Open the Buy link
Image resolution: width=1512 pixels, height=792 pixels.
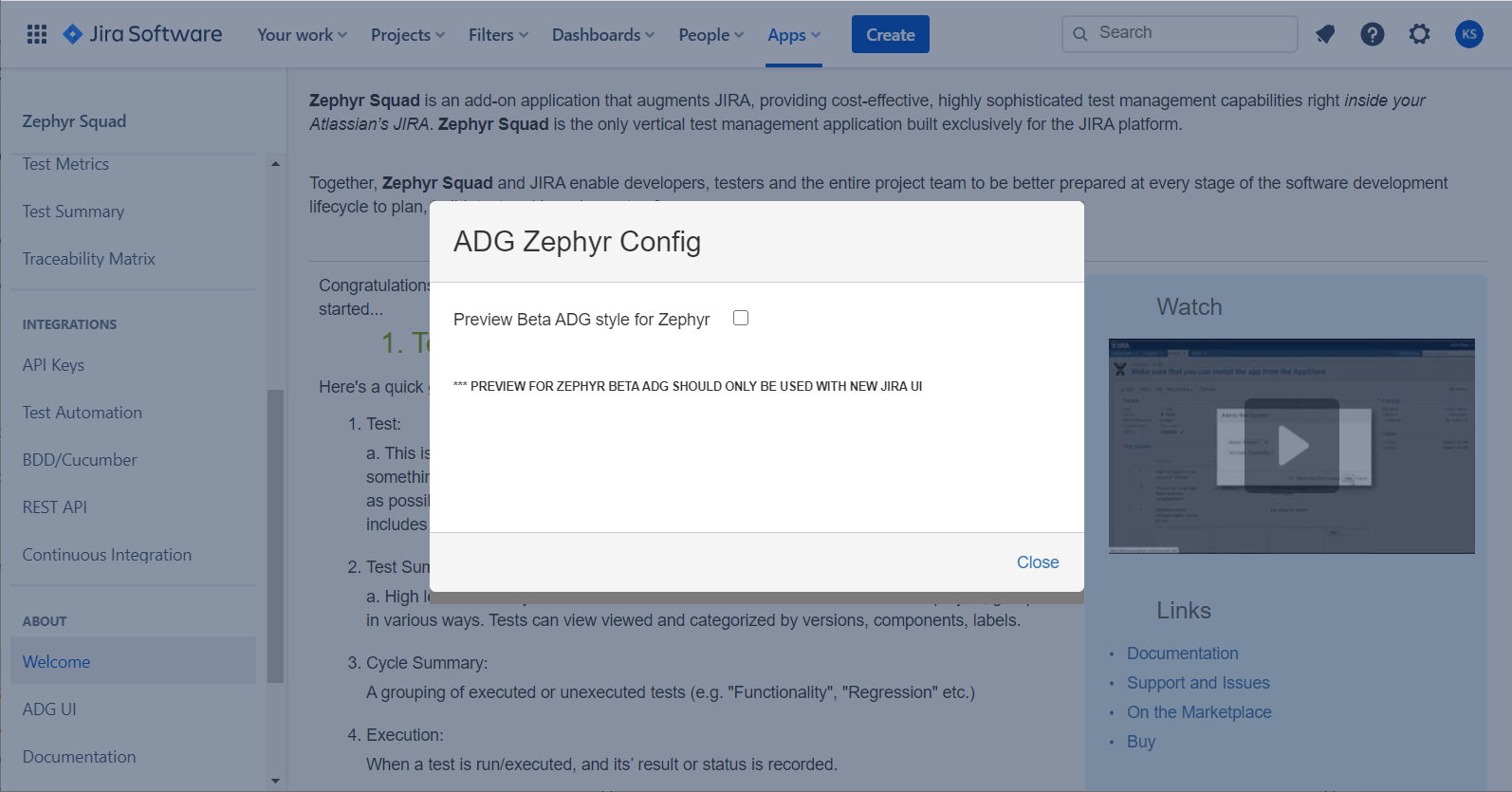[x=1141, y=742]
